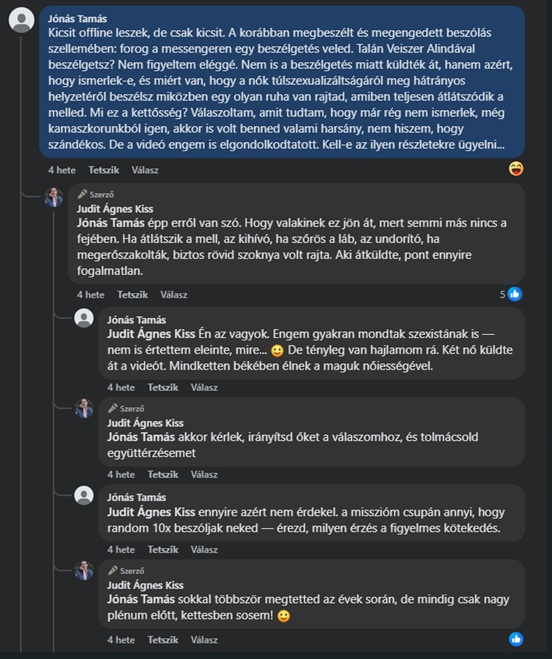
Task: Click mentioned Jónás Tamás in 'akkor kérlek' reply
Action: 141,437
